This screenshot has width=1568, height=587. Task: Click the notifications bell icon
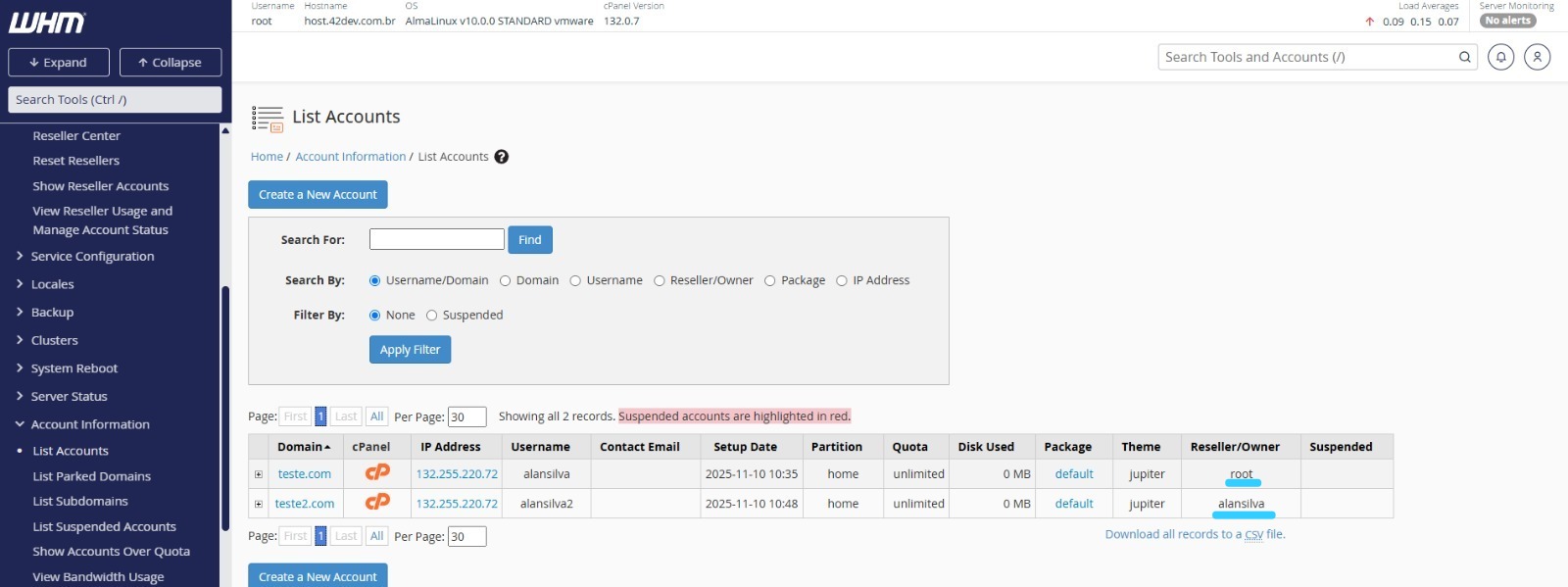pos(1500,57)
